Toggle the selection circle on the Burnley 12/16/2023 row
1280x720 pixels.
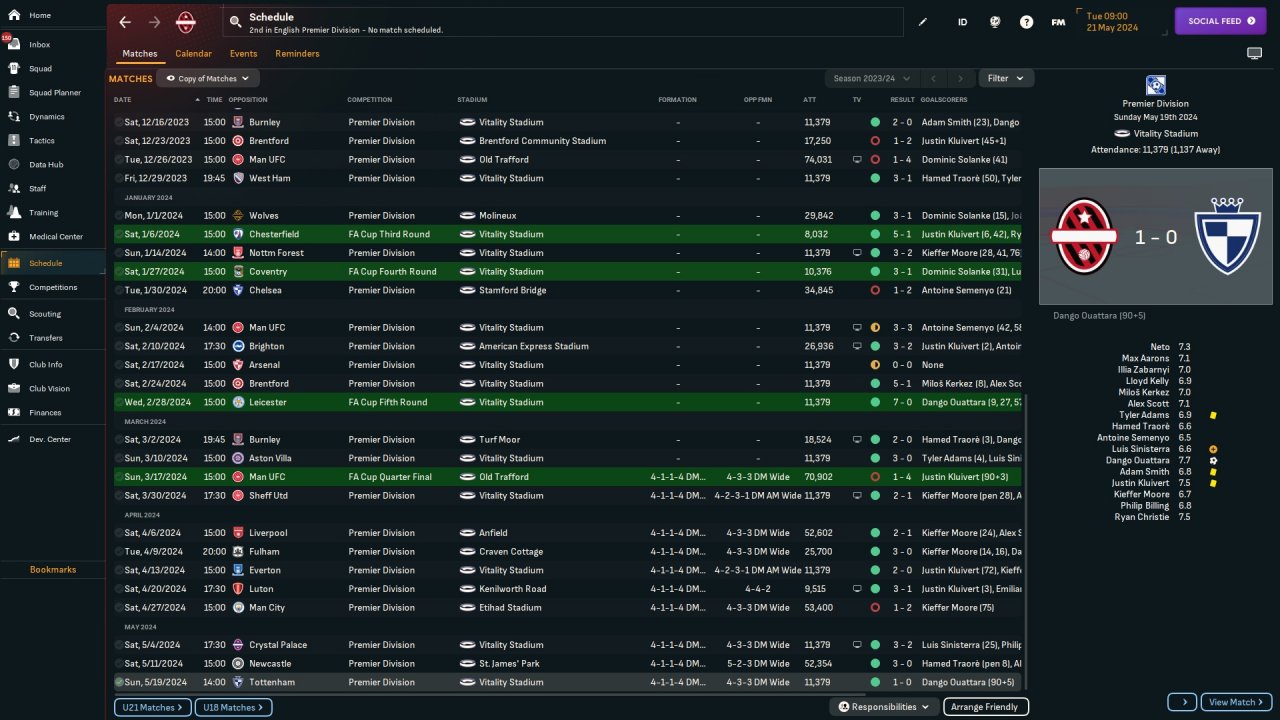pyautogui.click(x=119, y=122)
